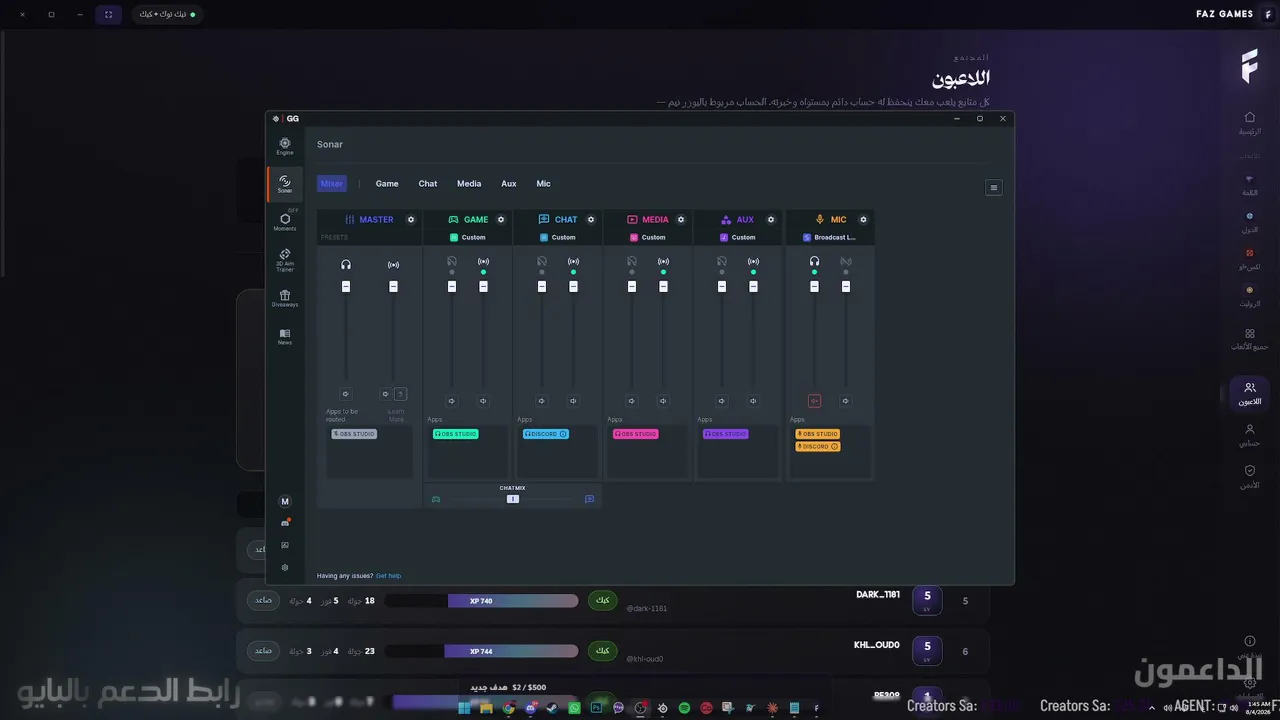Mute MASTER personal mix output
This screenshot has height=720, width=1280.
pyautogui.click(x=345, y=394)
